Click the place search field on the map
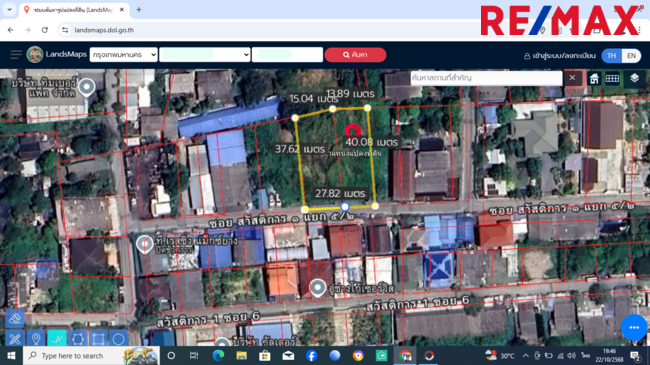This screenshot has width=650, height=365. 486,78
